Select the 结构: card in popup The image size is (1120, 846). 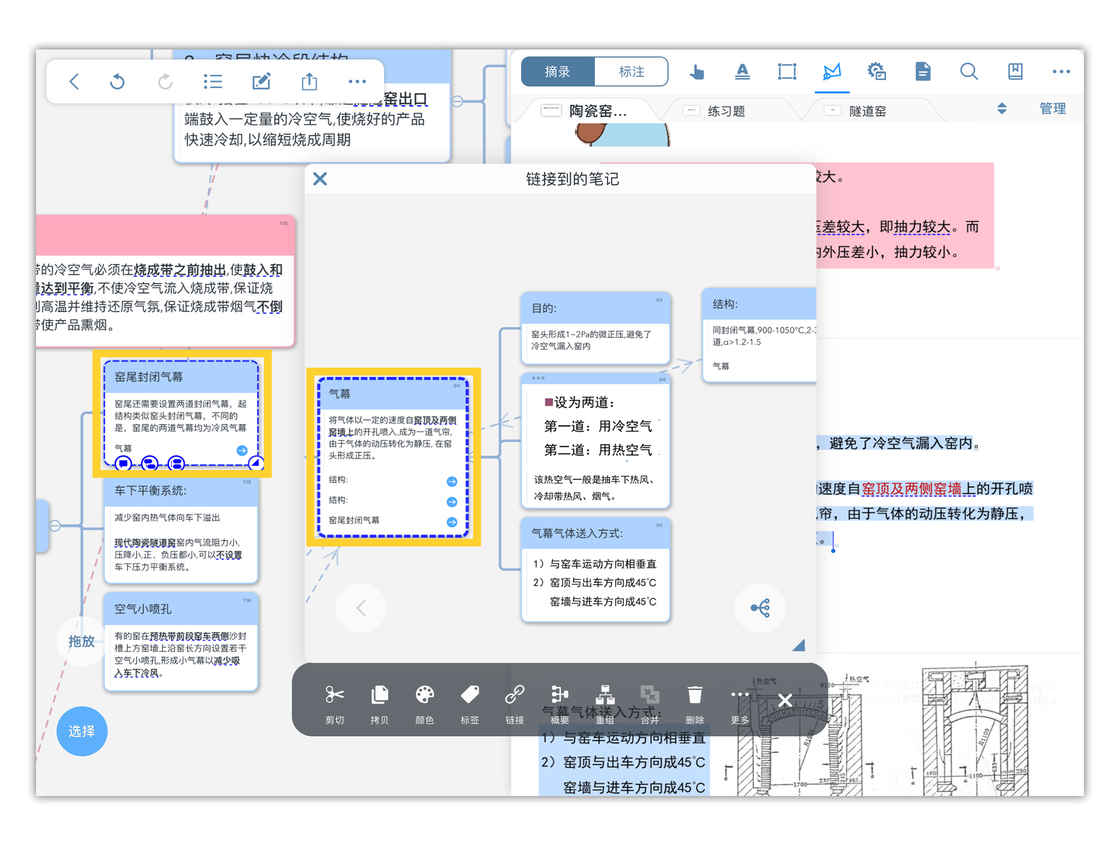759,335
